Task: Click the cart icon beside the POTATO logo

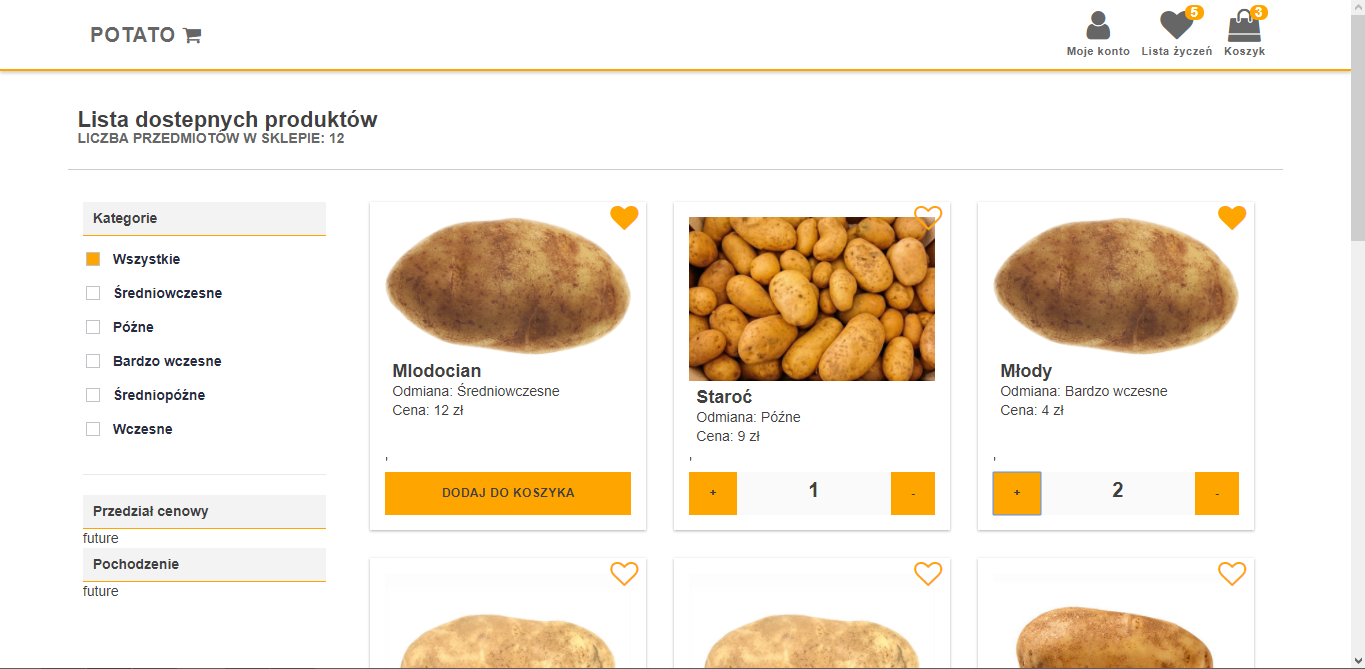Action: pyautogui.click(x=192, y=34)
